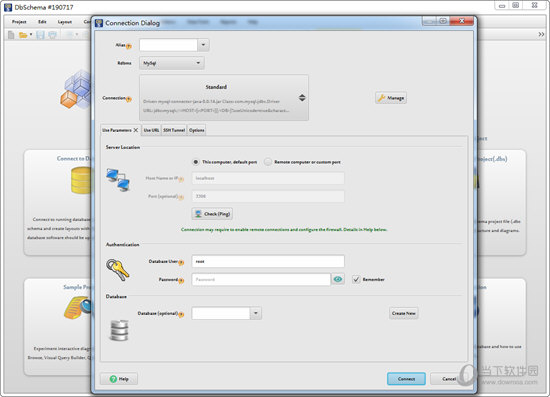The image size is (550, 397).
Task: Open the SSH Tunnel tab
Action: click(x=174, y=130)
